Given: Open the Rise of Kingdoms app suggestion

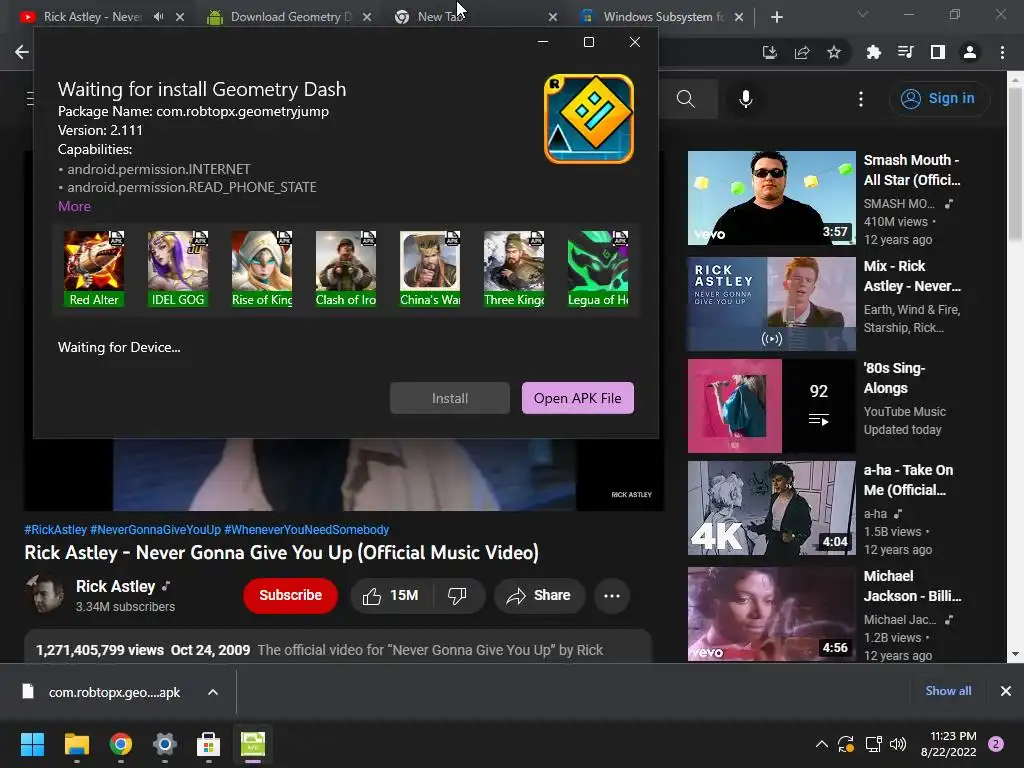Looking at the screenshot, I should tap(262, 268).
